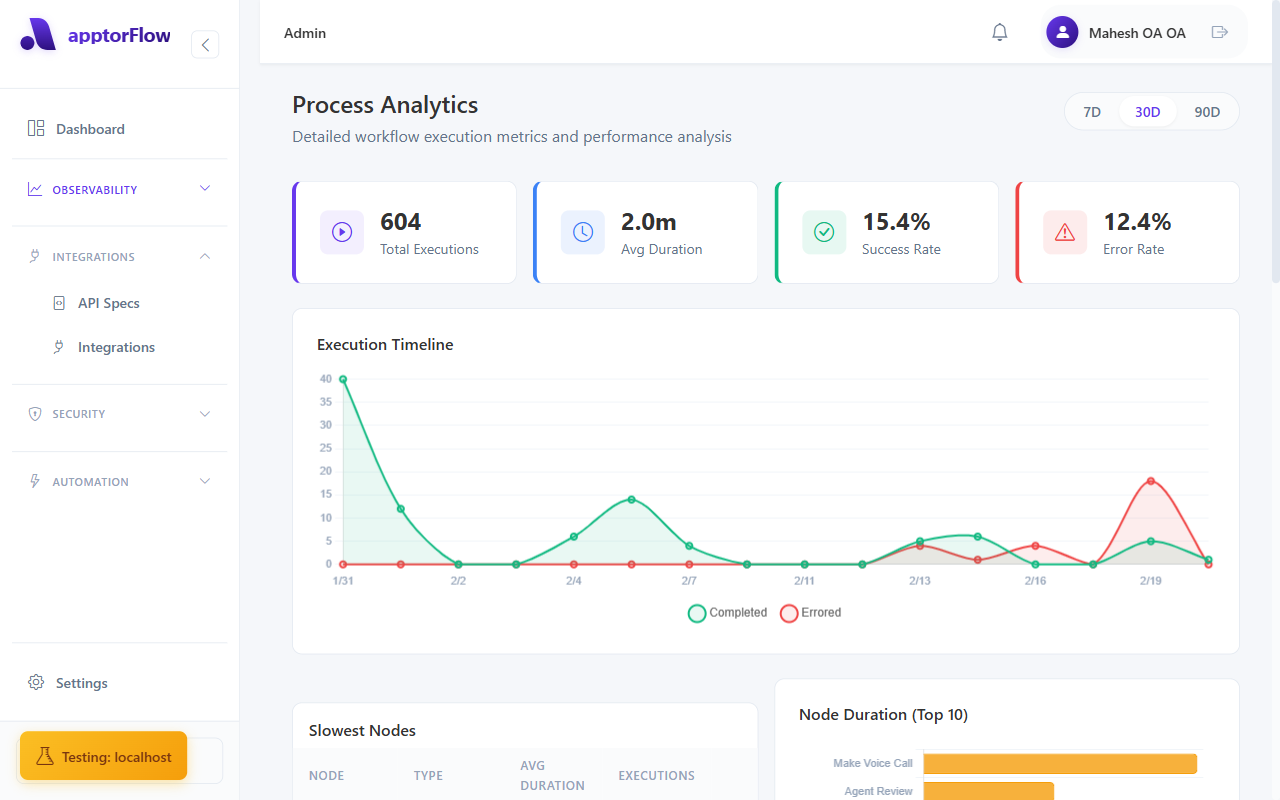Collapse the sidebar with the chevron toggle
Viewport: 1280px width, 800px height.
[205, 44]
